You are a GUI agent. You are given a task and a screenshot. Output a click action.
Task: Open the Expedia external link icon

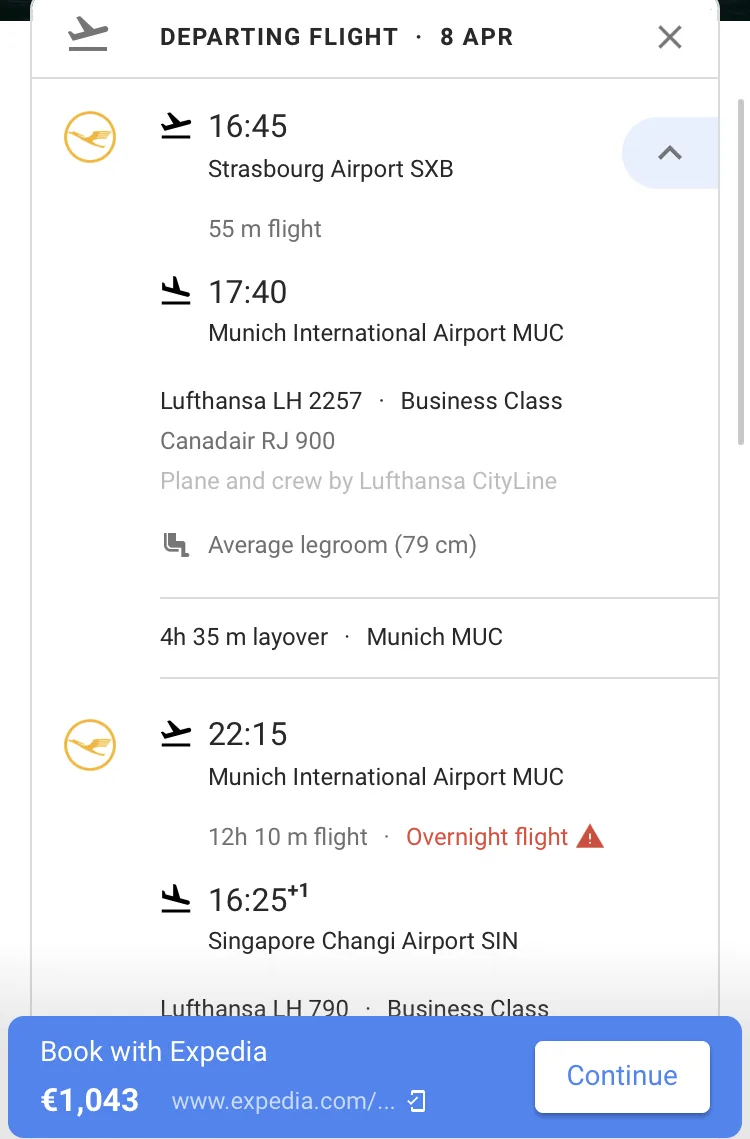(416, 1101)
